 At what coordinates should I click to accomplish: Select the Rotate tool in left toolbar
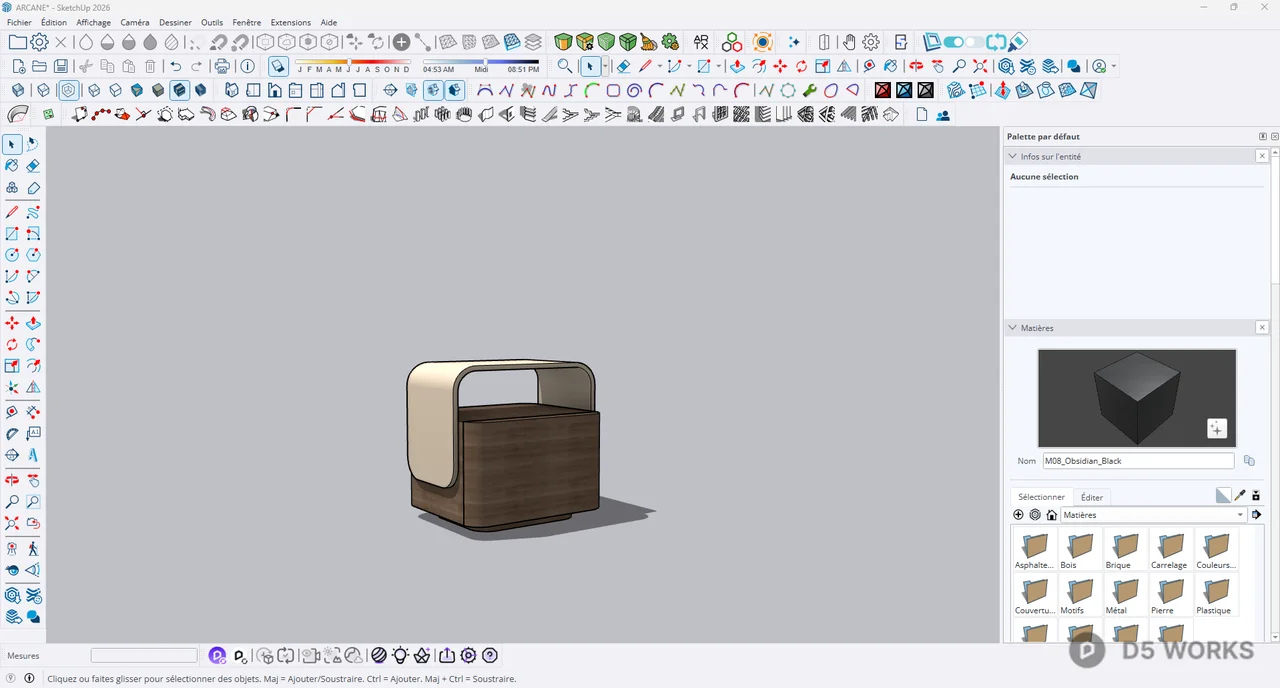pos(12,345)
